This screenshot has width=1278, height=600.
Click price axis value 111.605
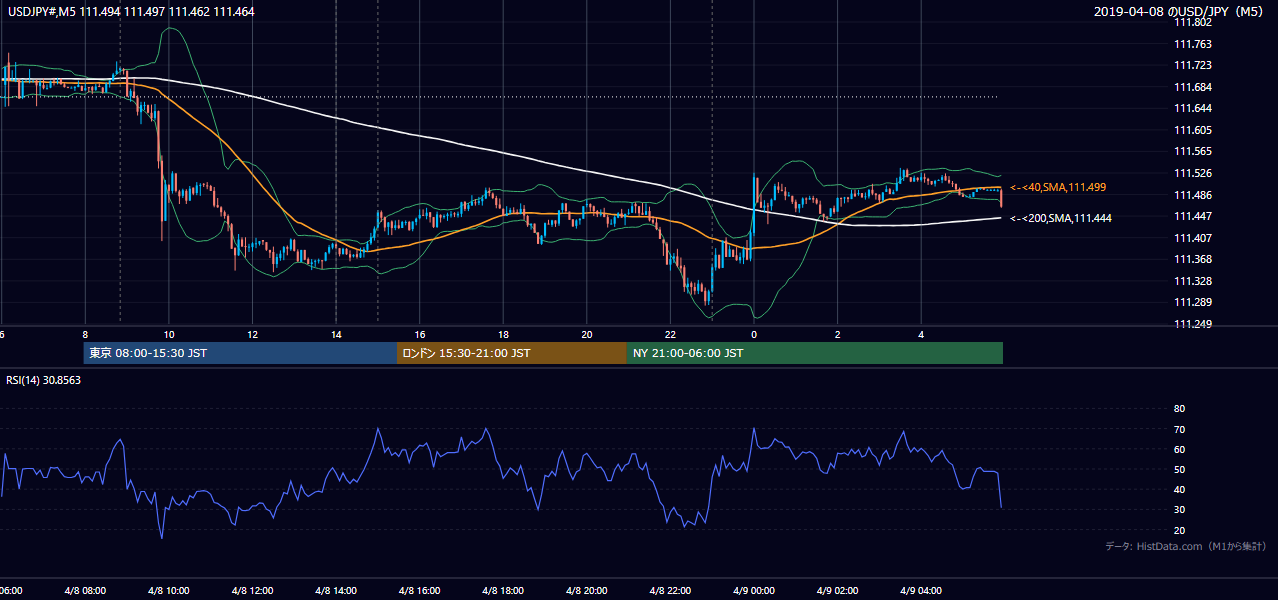click(1192, 130)
